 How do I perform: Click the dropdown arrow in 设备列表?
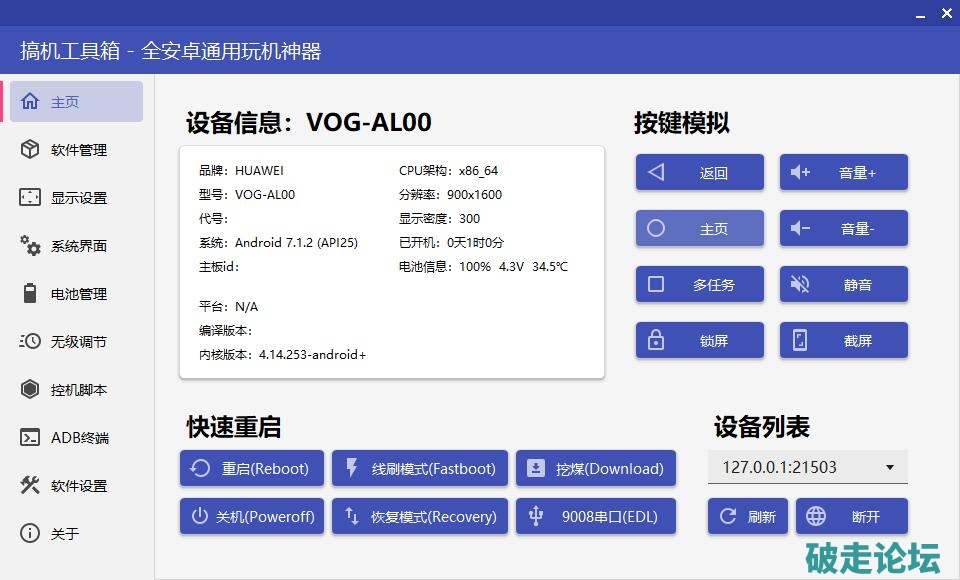[890, 468]
